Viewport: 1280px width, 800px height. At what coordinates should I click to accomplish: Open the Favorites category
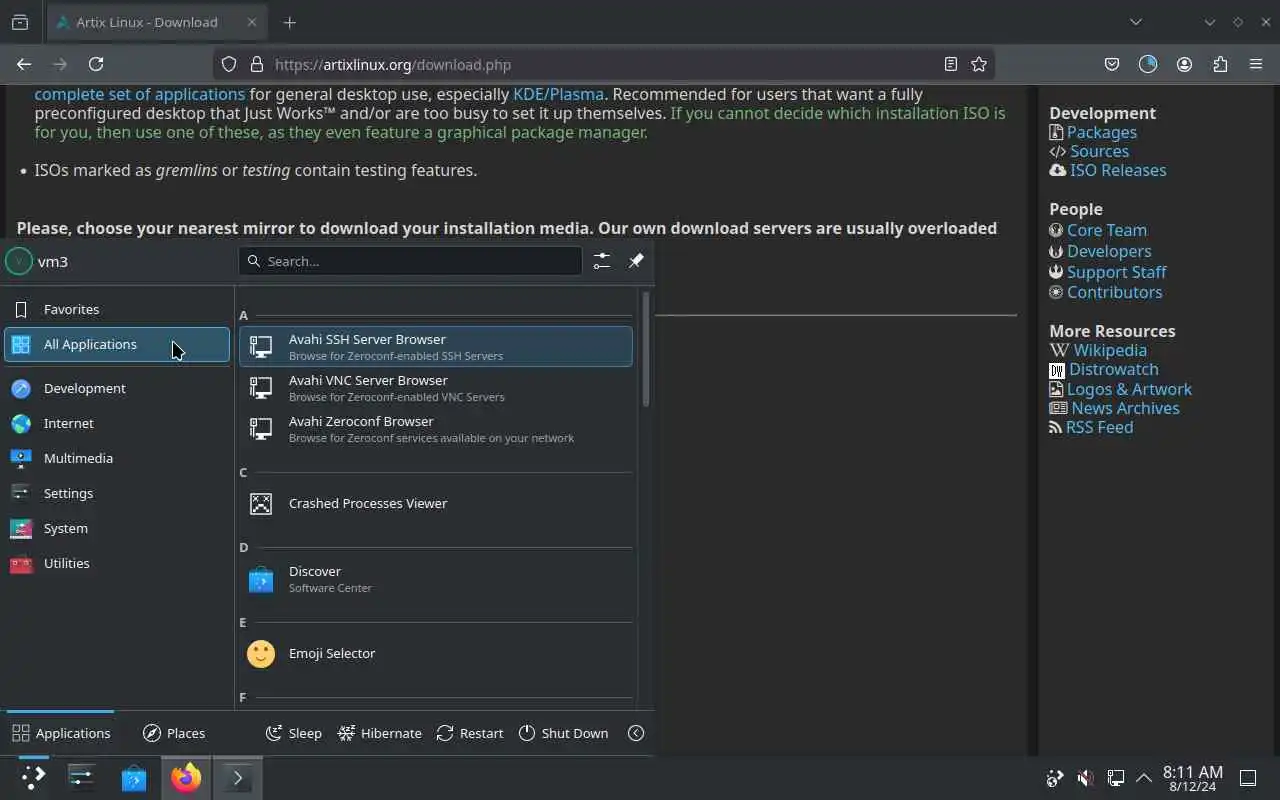[117, 309]
